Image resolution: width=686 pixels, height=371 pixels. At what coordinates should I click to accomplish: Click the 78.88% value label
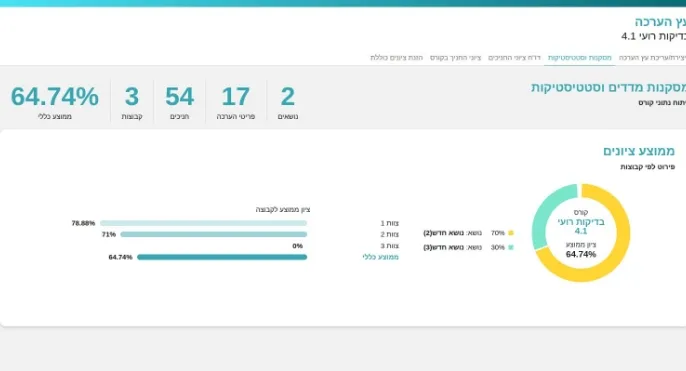click(83, 223)
